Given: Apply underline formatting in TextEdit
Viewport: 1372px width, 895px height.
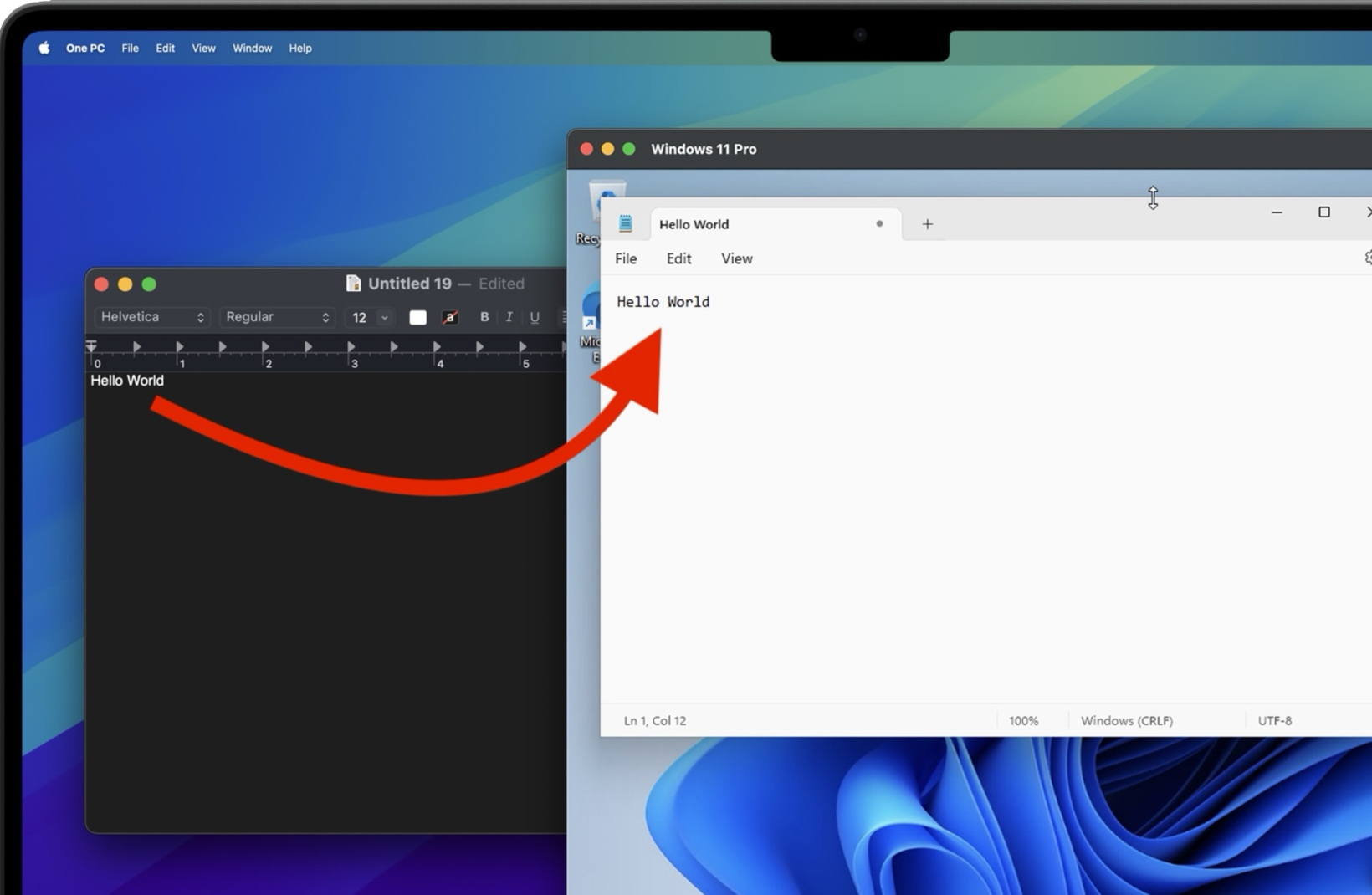Looking at the screenshot, I should 535,317.
